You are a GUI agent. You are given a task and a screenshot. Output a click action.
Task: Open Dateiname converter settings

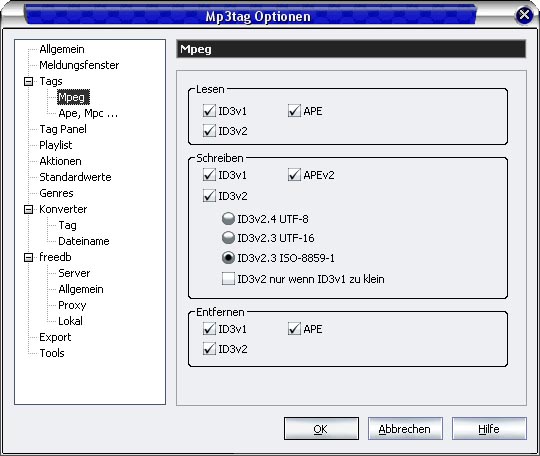(84, 241)
